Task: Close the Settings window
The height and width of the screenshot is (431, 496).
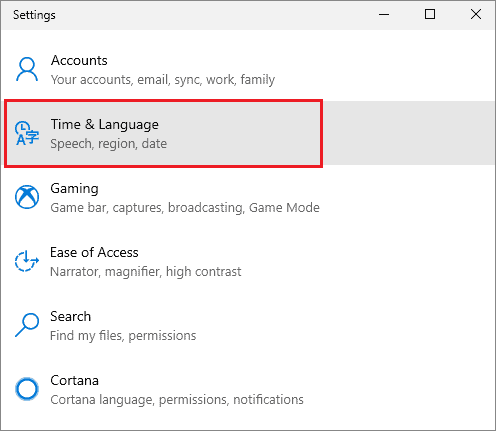Action: pos(476,15)
